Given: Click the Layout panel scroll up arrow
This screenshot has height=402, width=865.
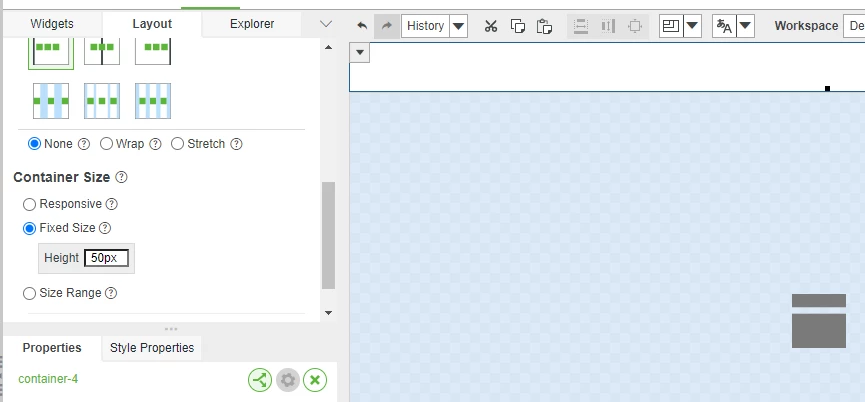Looking at the screenshot, I should [328, 47].
